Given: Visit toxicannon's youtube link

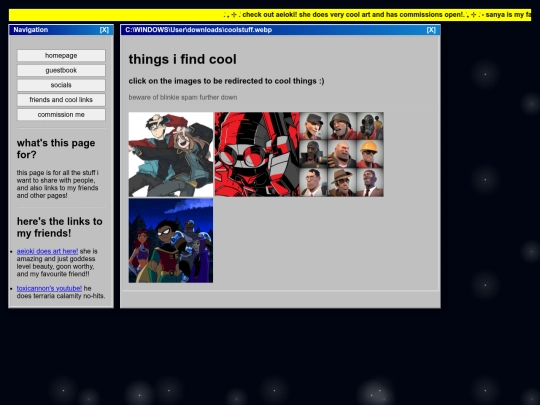Looking at the screenshot, I should point(49,289).
